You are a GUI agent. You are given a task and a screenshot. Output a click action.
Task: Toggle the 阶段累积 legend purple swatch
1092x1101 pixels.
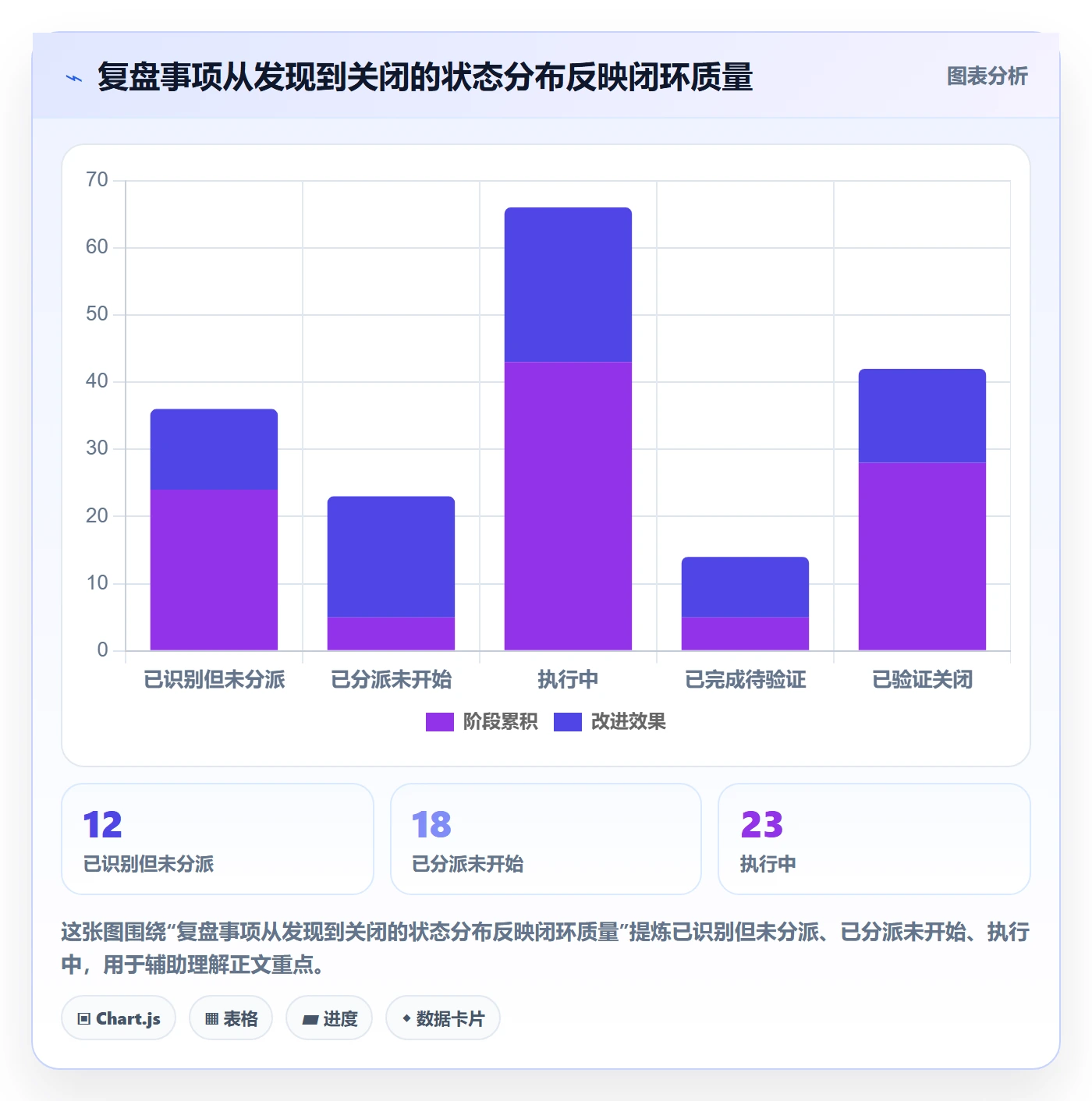click(x=439, y=722)
